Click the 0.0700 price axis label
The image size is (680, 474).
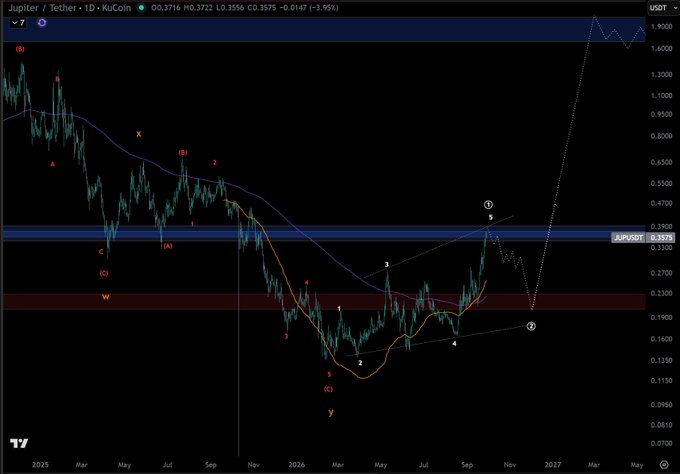(x=661, y=444)
